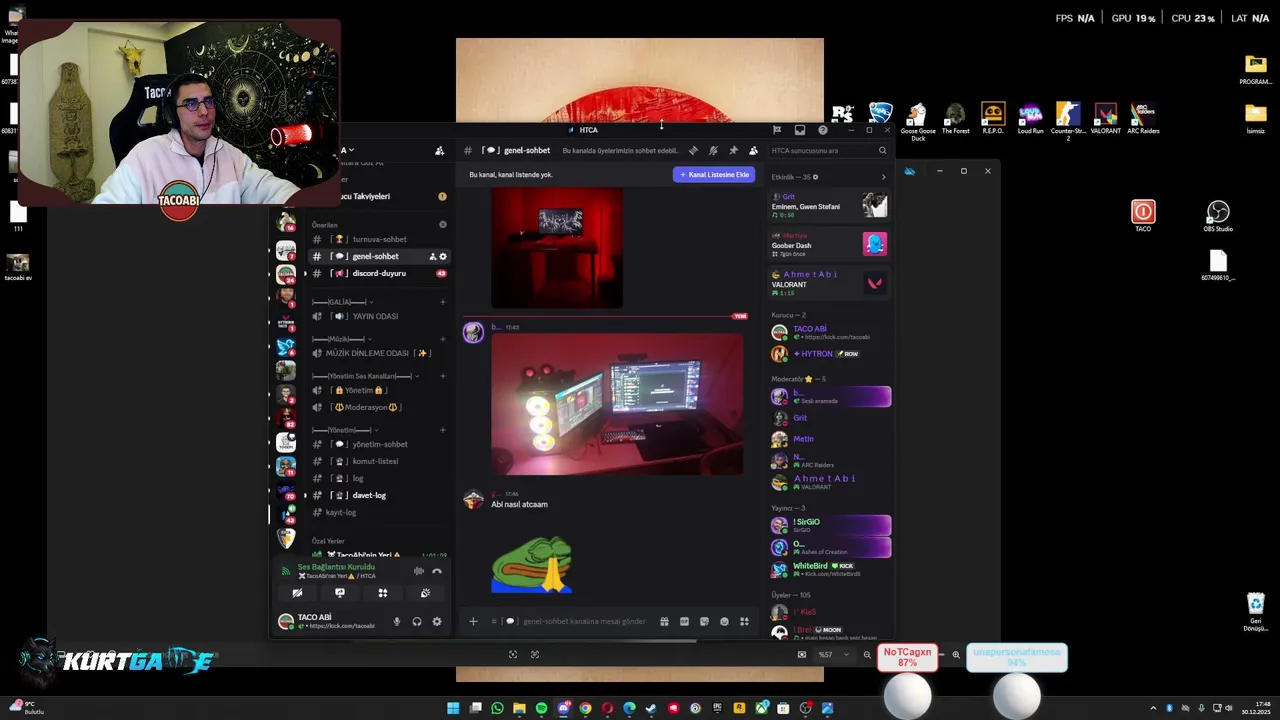
Task: Open davet-log channel
Action: [x=379, y=495]
